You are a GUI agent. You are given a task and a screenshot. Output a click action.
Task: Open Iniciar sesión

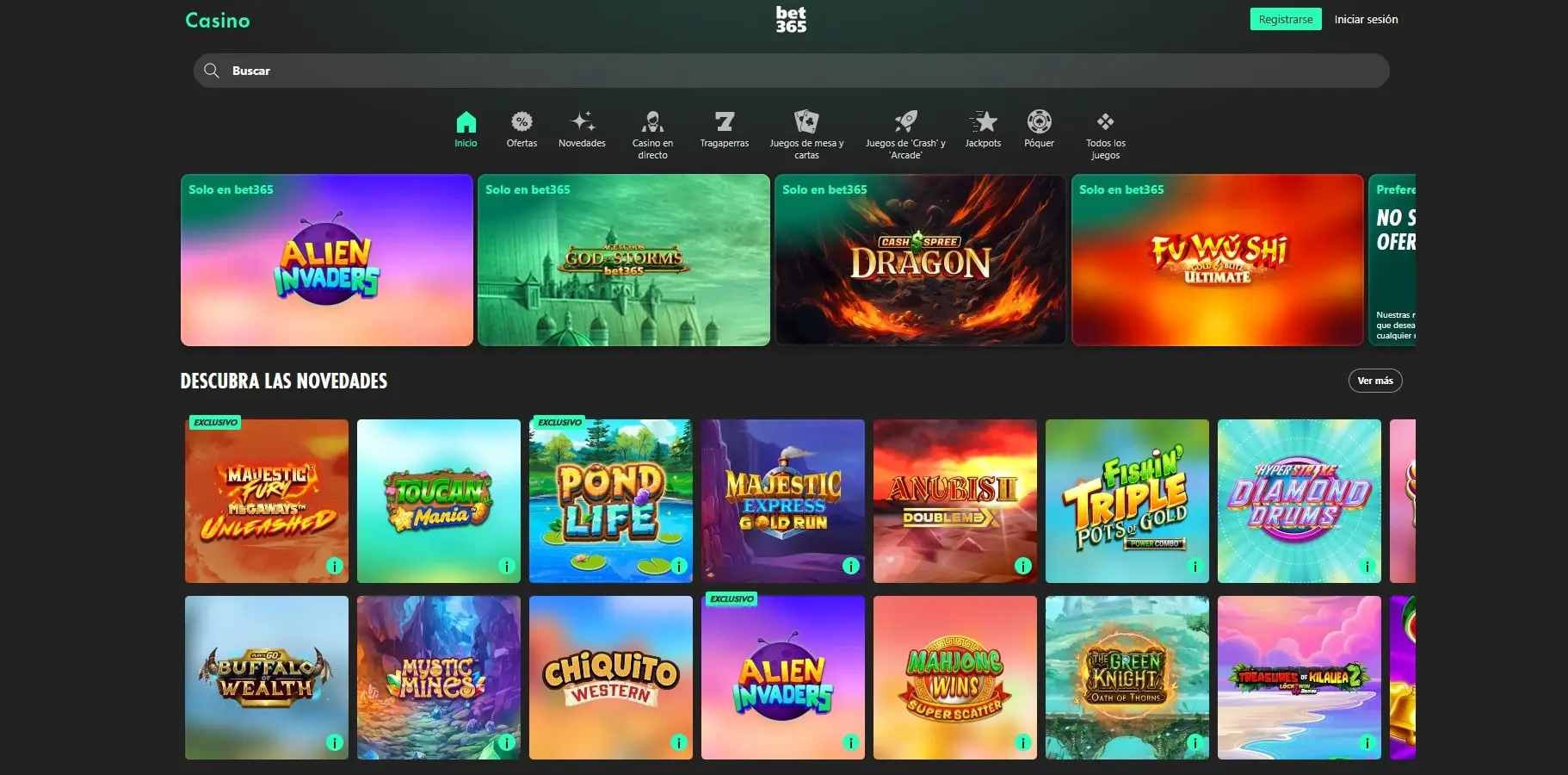pos(1366,18)
